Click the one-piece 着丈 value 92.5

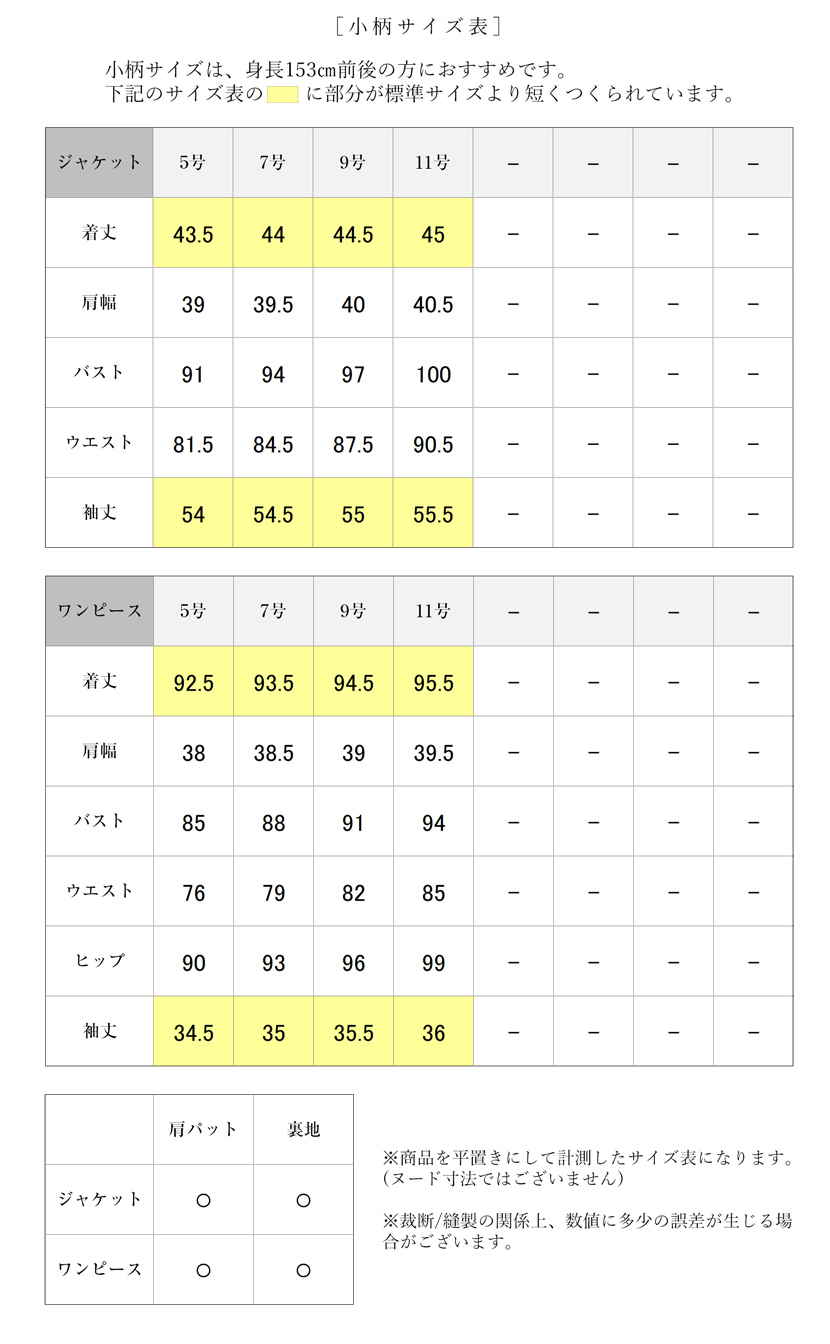[193, 683]
